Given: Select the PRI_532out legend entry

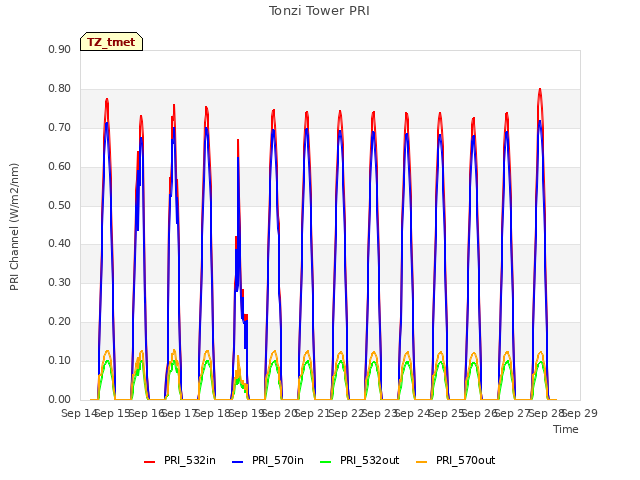Looking at the screenshot, I should [x=360, y=461].
